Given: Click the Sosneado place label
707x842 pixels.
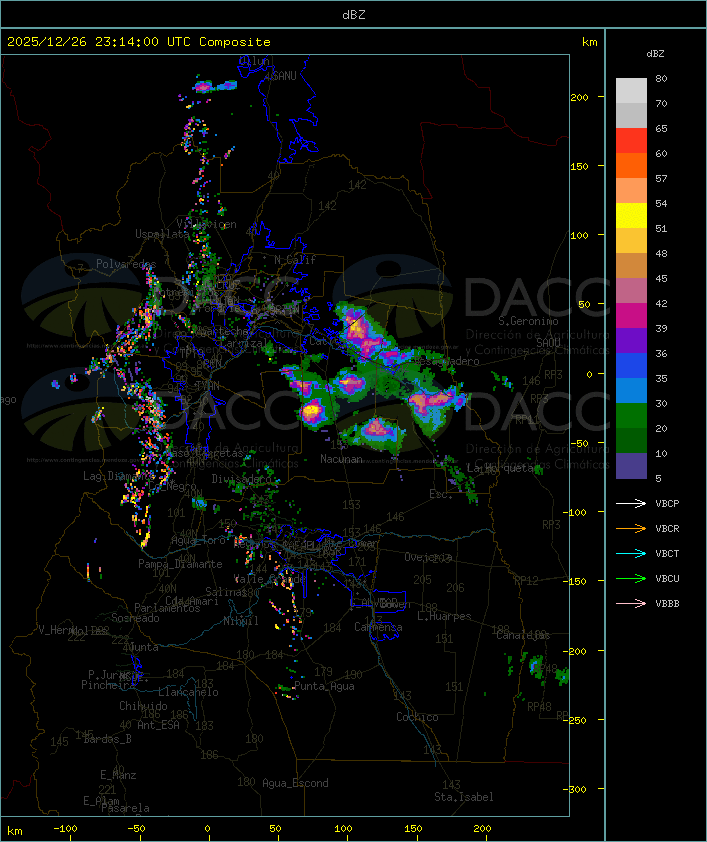Looking at the screenshot, I should 135,618.
